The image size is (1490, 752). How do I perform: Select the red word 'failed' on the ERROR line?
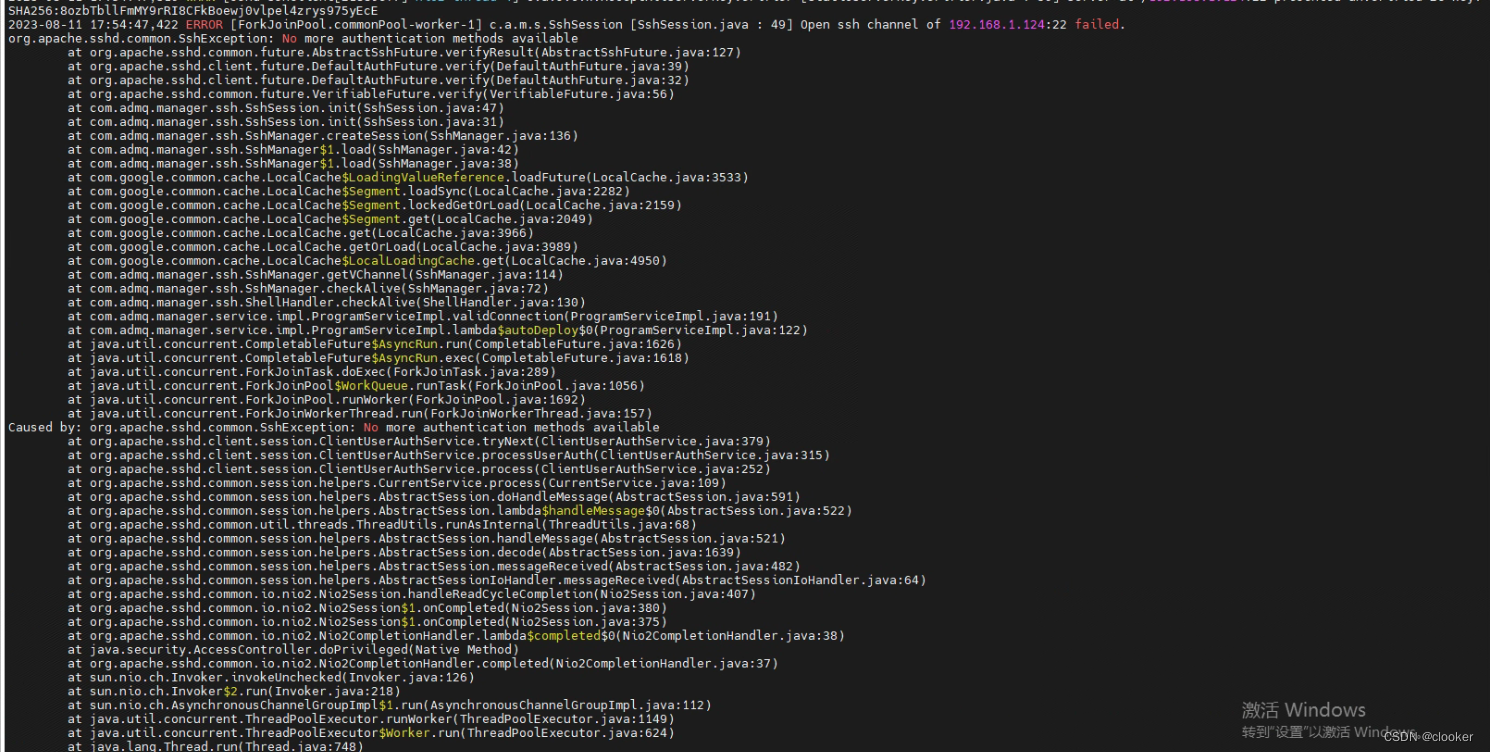tap(1097, 24)
